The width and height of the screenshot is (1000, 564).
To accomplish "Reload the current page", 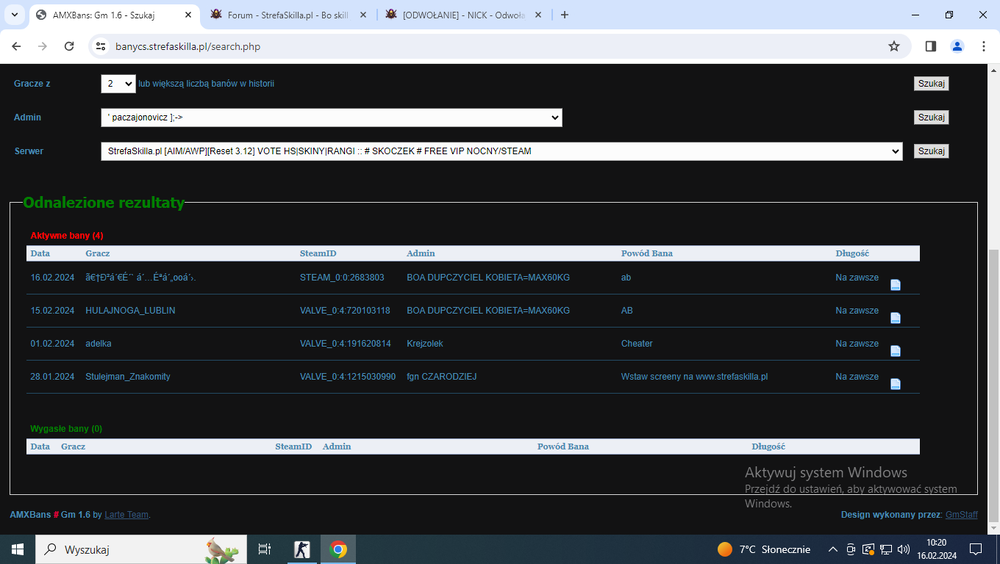I will point(69,46).
